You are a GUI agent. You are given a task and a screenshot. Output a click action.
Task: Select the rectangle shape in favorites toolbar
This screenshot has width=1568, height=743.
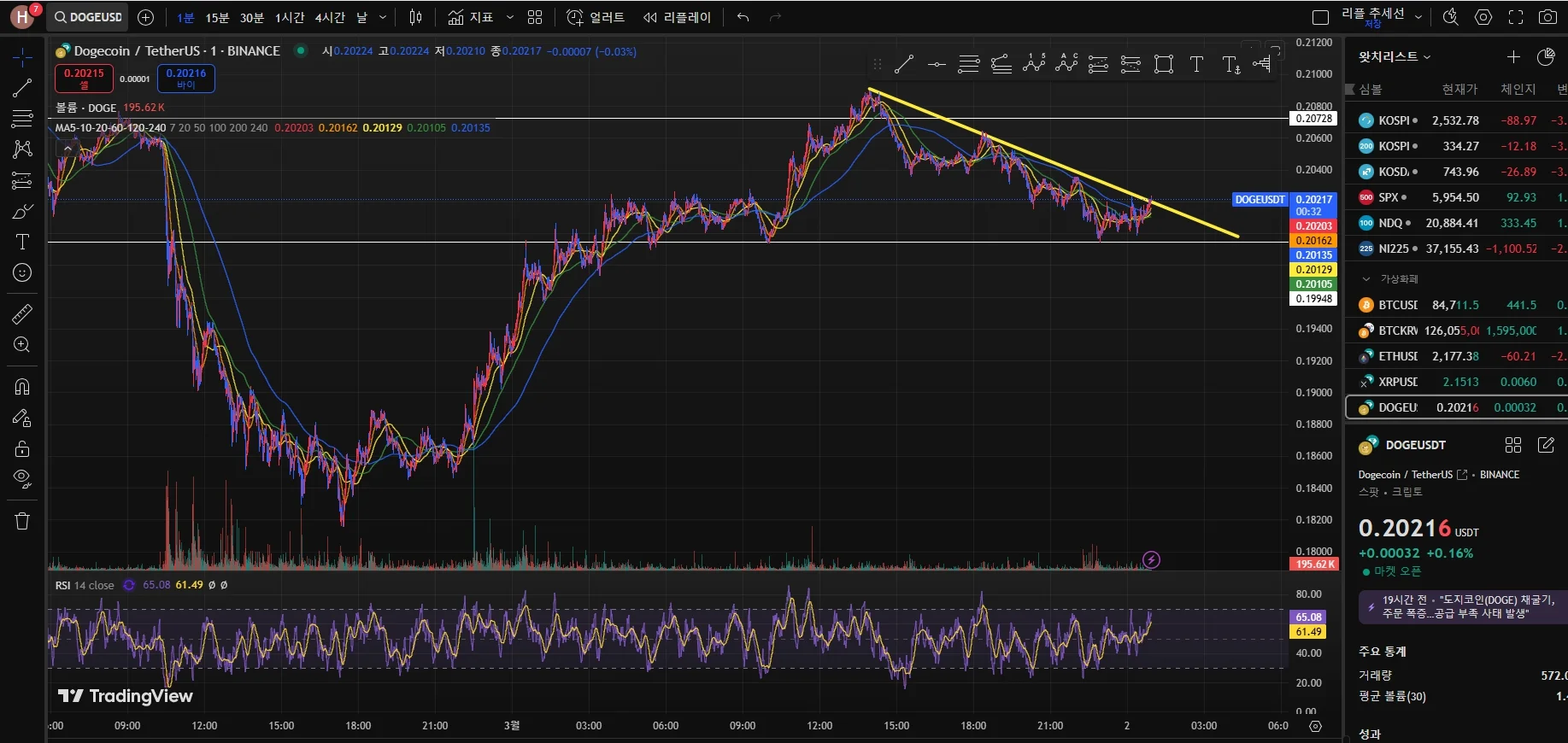pos(1163,64)
